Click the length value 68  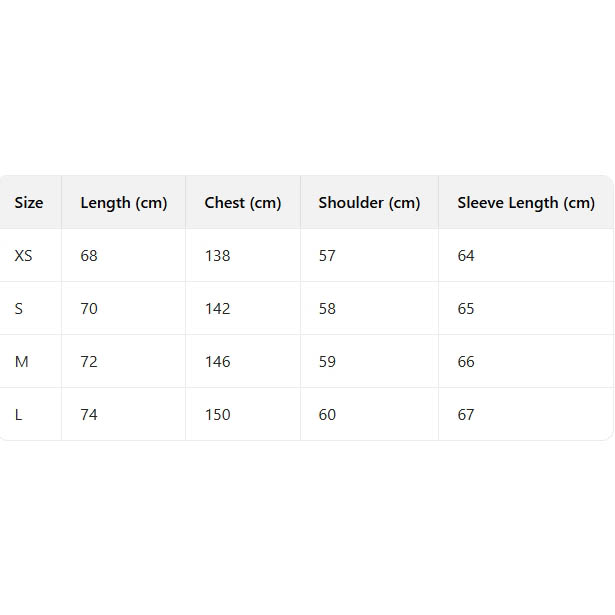[x=89, y=256]
